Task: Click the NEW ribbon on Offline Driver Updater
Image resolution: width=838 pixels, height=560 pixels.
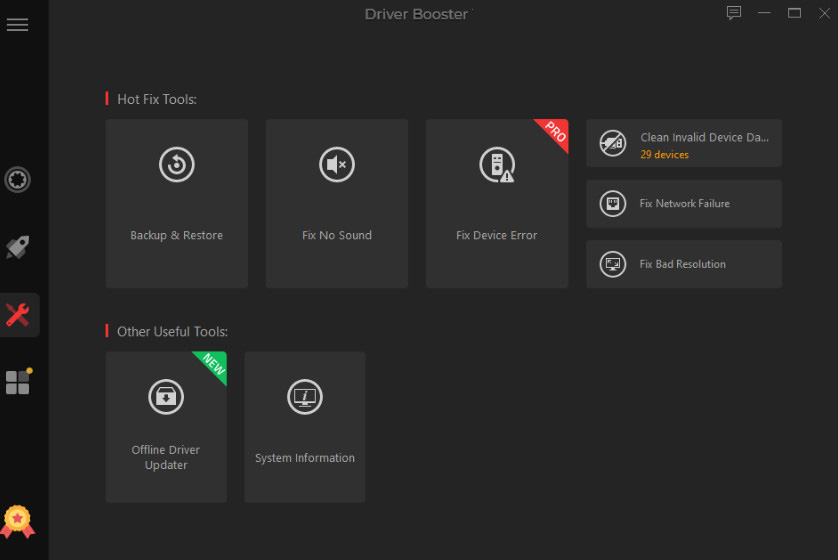Action: point(214,364)
